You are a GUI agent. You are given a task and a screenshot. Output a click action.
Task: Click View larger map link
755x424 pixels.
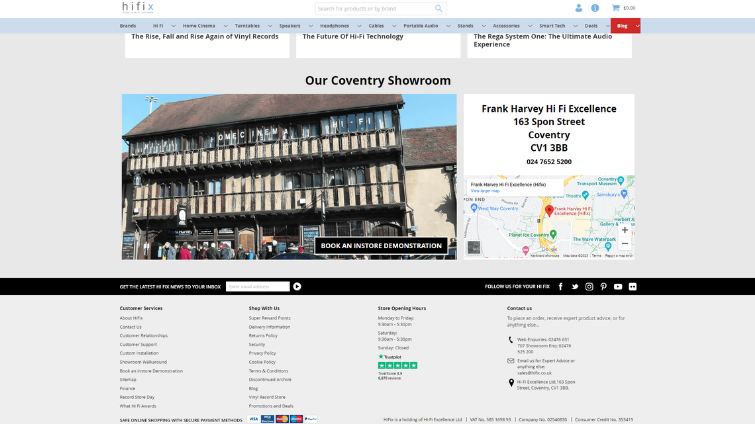[485, 191]
